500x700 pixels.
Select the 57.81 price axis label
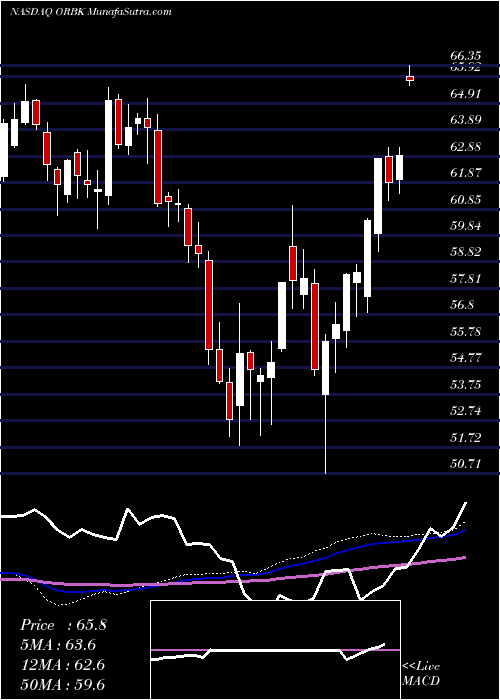pos(466,279)
